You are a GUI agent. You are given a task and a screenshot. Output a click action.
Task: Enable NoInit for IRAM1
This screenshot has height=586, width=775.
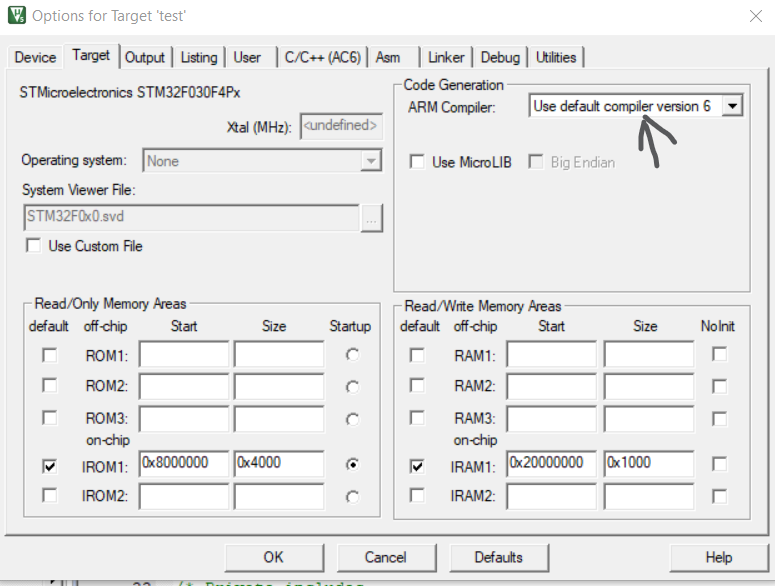[720, 464]
